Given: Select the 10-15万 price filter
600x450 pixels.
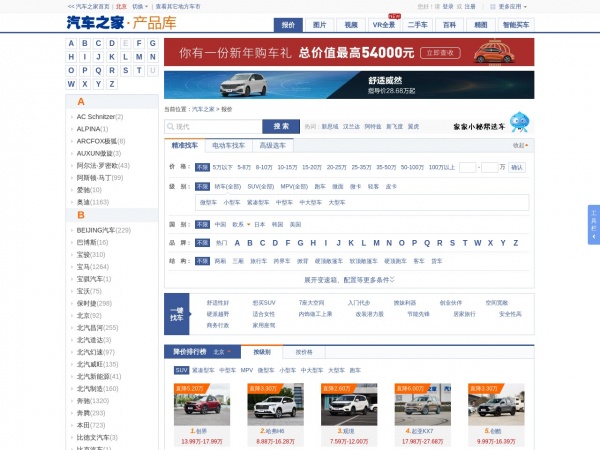Looking at the screenshot, I should pyautogui.click(x=287, y=167).
